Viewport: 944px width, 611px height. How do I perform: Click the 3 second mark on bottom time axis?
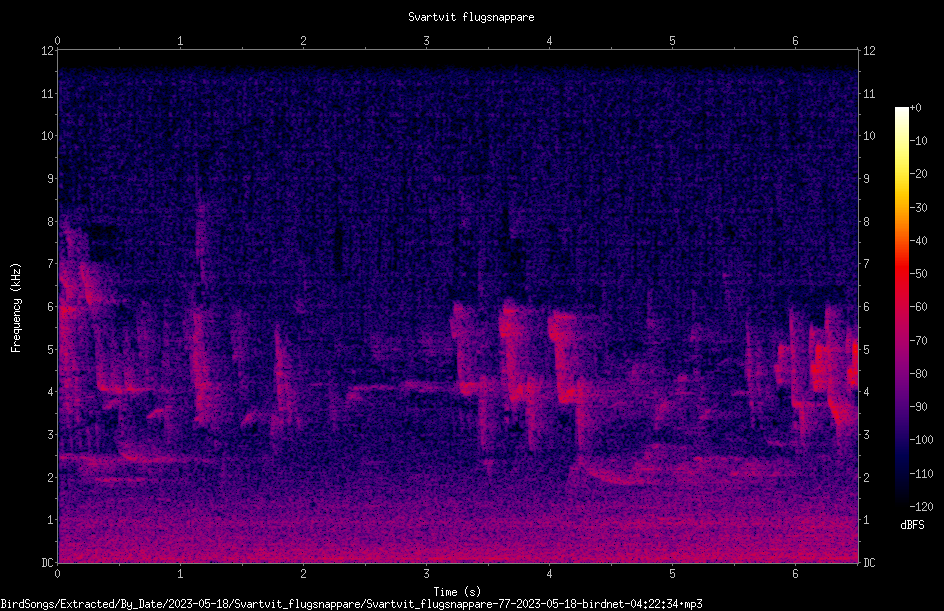[426, 574]
